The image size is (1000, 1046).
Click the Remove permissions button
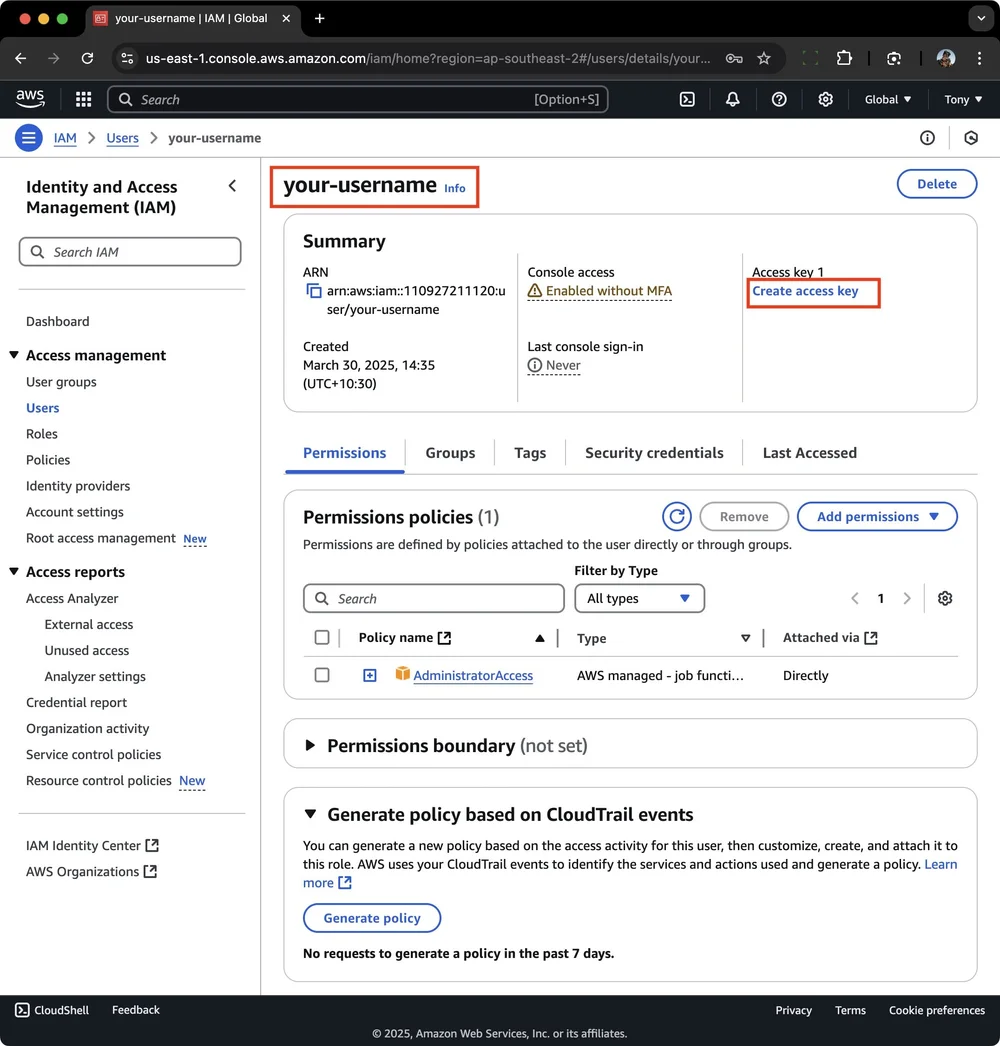(x=744, y=516)
